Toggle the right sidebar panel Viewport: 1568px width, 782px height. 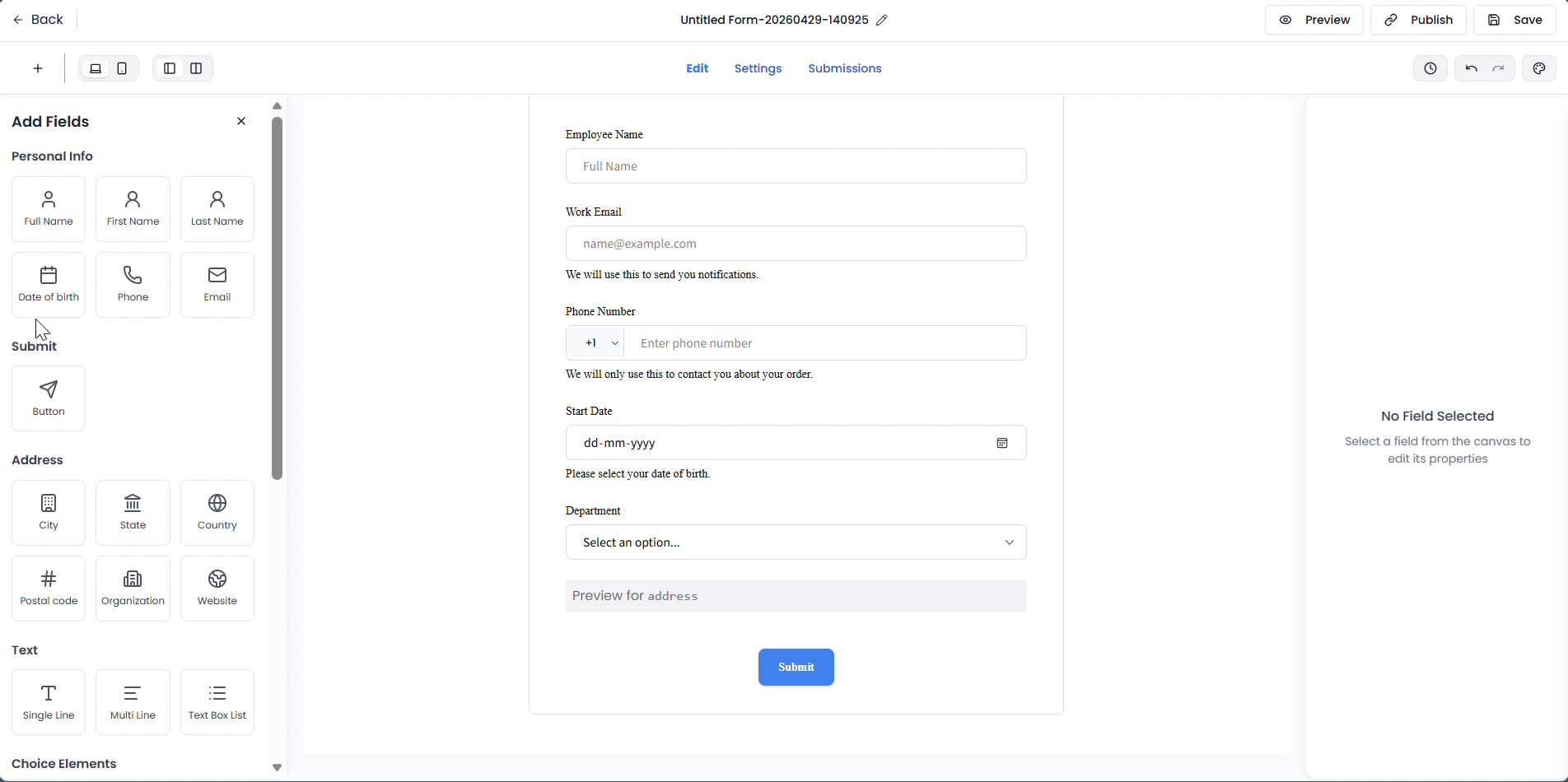(x=196, y=68)
